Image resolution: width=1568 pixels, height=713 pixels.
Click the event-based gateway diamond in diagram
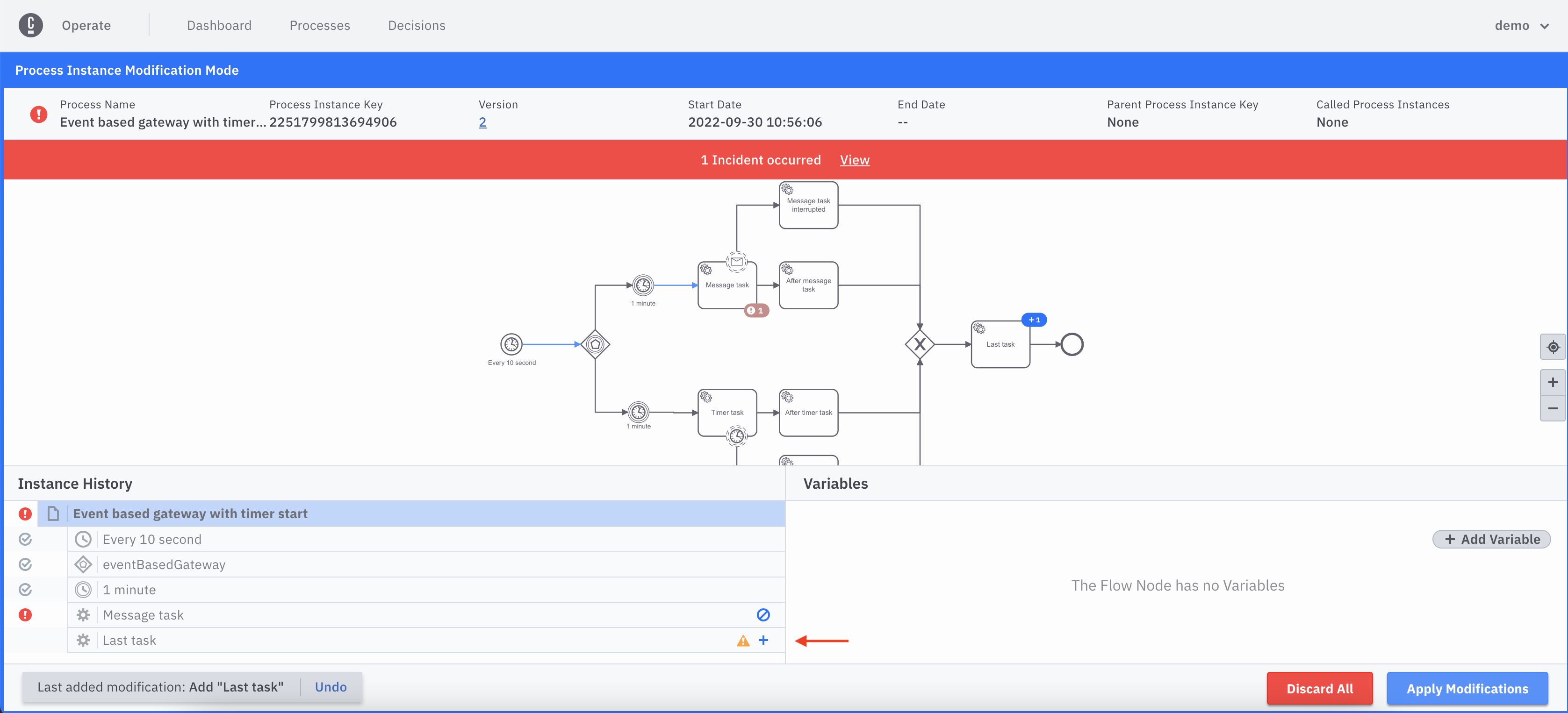coord(595,344)
